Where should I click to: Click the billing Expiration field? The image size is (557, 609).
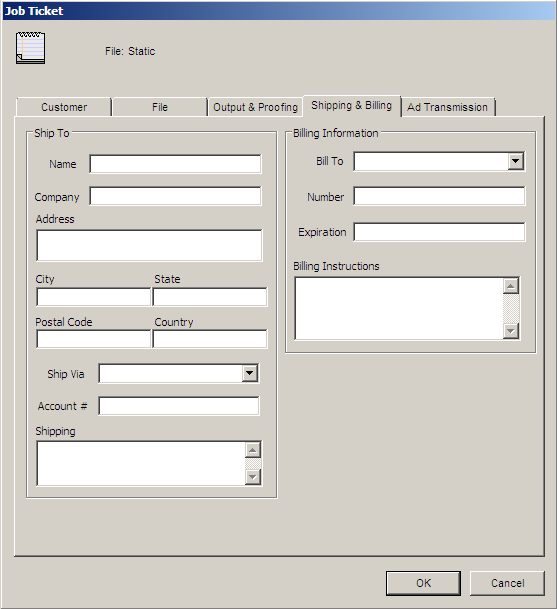[x=439, y=232]
